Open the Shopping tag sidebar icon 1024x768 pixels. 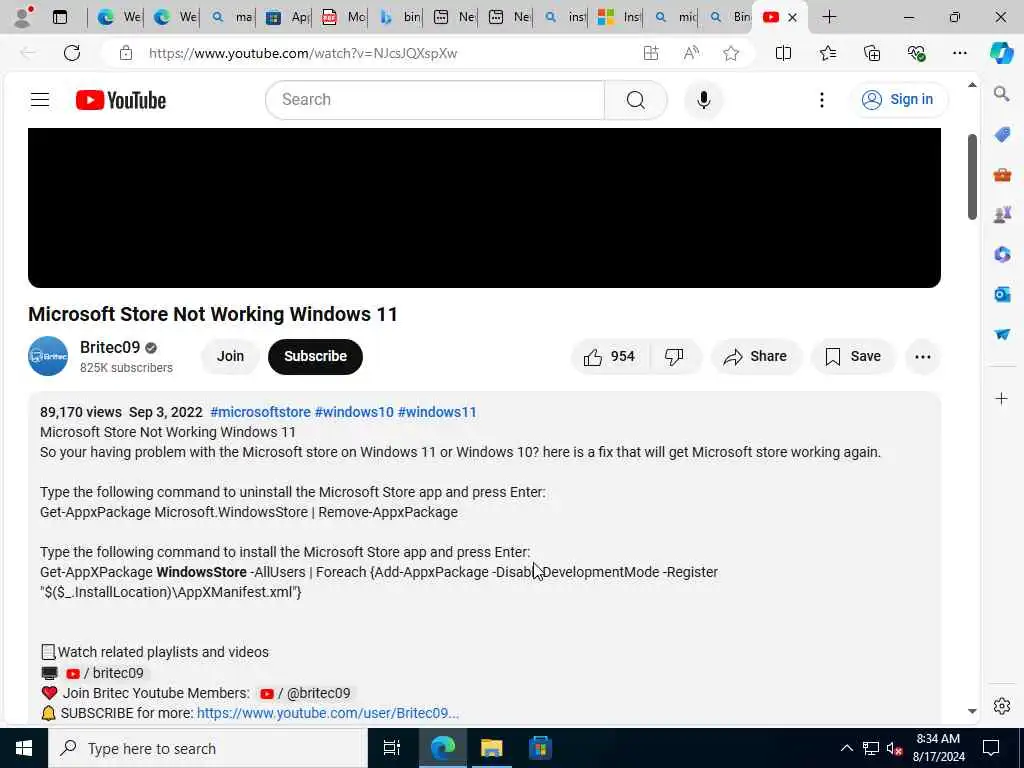(x=1002, y=135)
